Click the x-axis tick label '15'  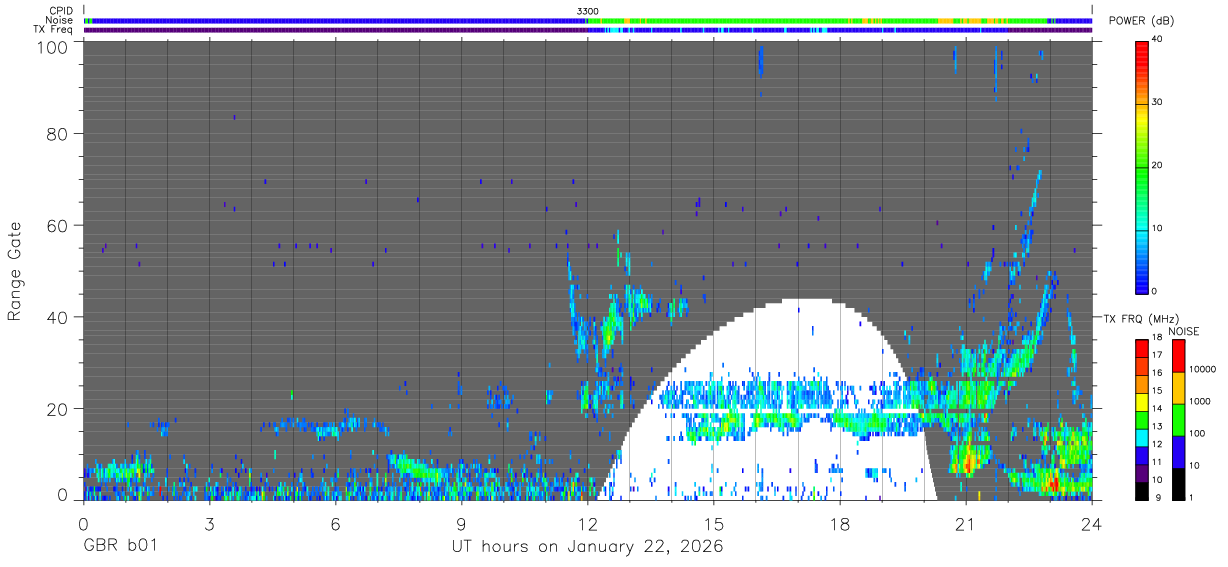(x=713, y=523)
